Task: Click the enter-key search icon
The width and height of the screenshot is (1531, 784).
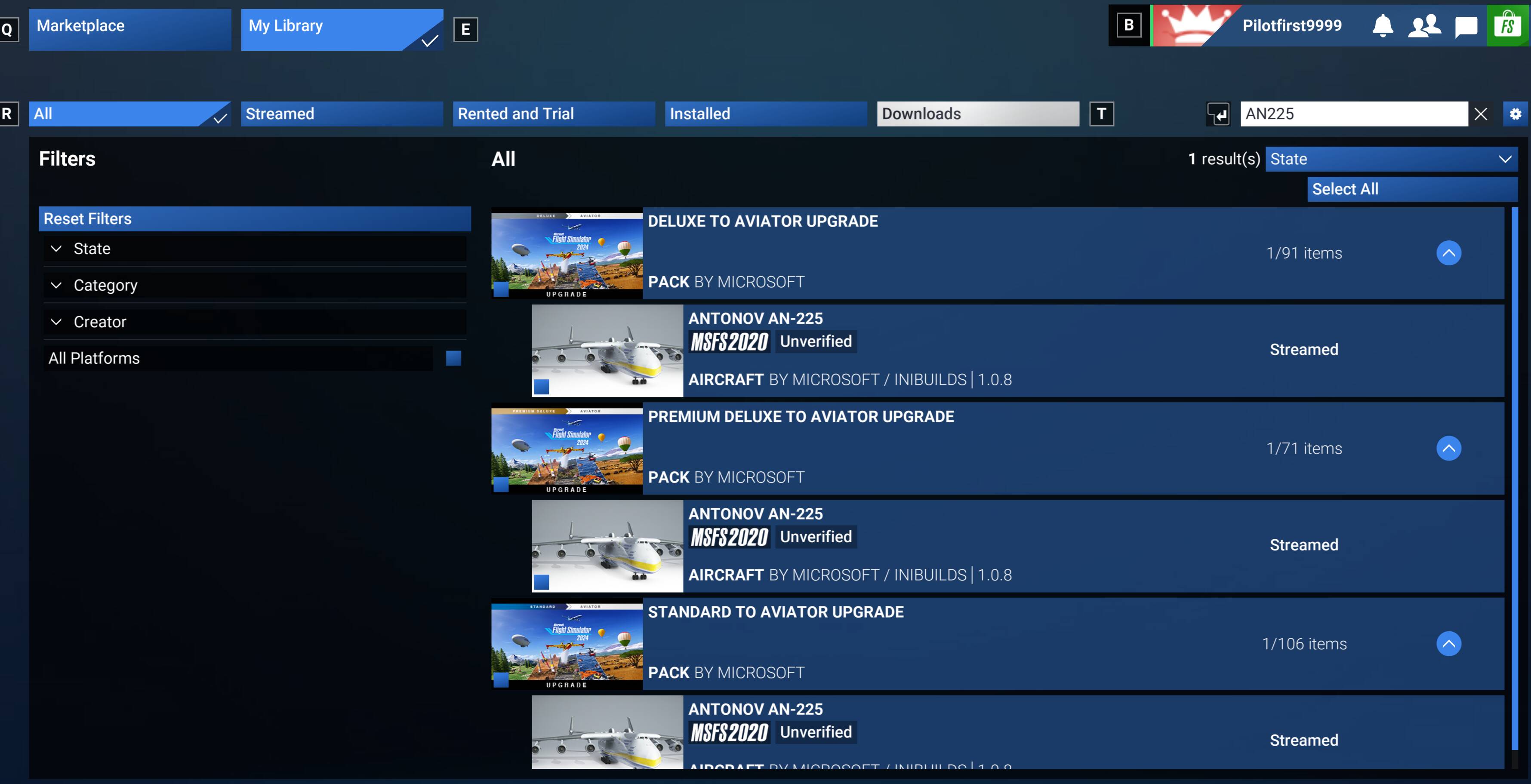Action: click(1218, 114)
